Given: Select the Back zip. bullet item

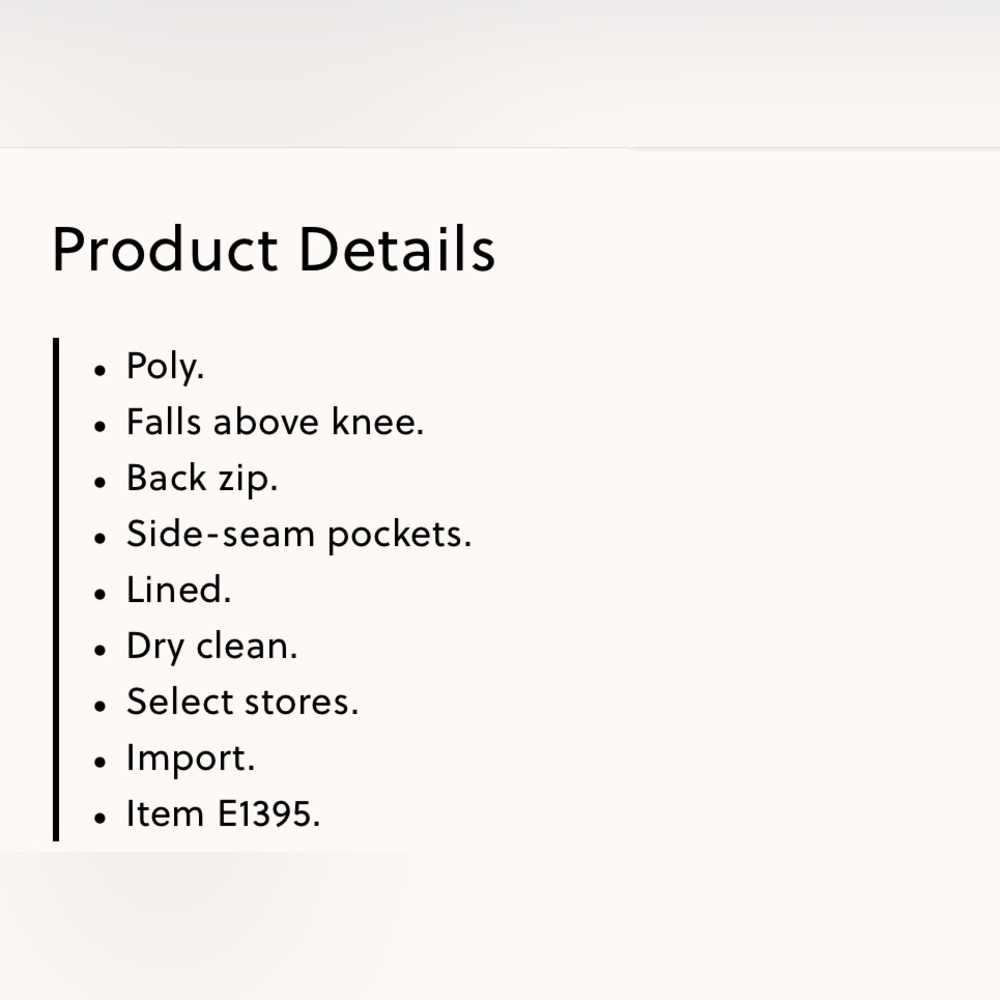Looking at the screenshot, I should click(x=202, y=479).
